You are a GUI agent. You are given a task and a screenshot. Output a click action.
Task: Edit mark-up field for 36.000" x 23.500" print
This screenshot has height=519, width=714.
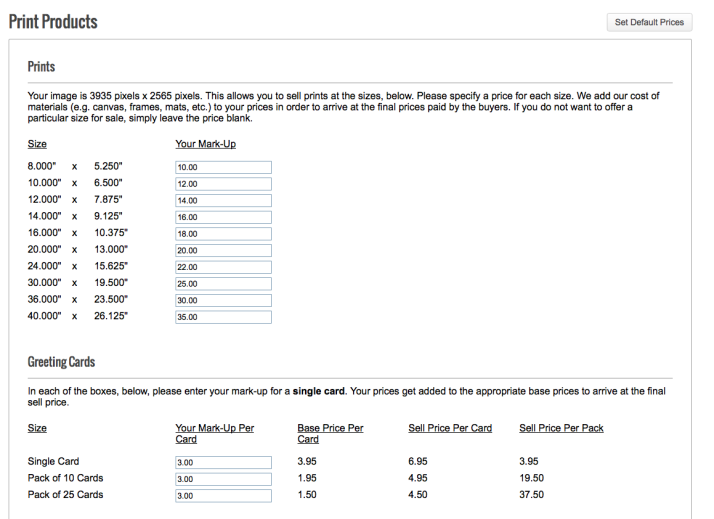(223, 300)
